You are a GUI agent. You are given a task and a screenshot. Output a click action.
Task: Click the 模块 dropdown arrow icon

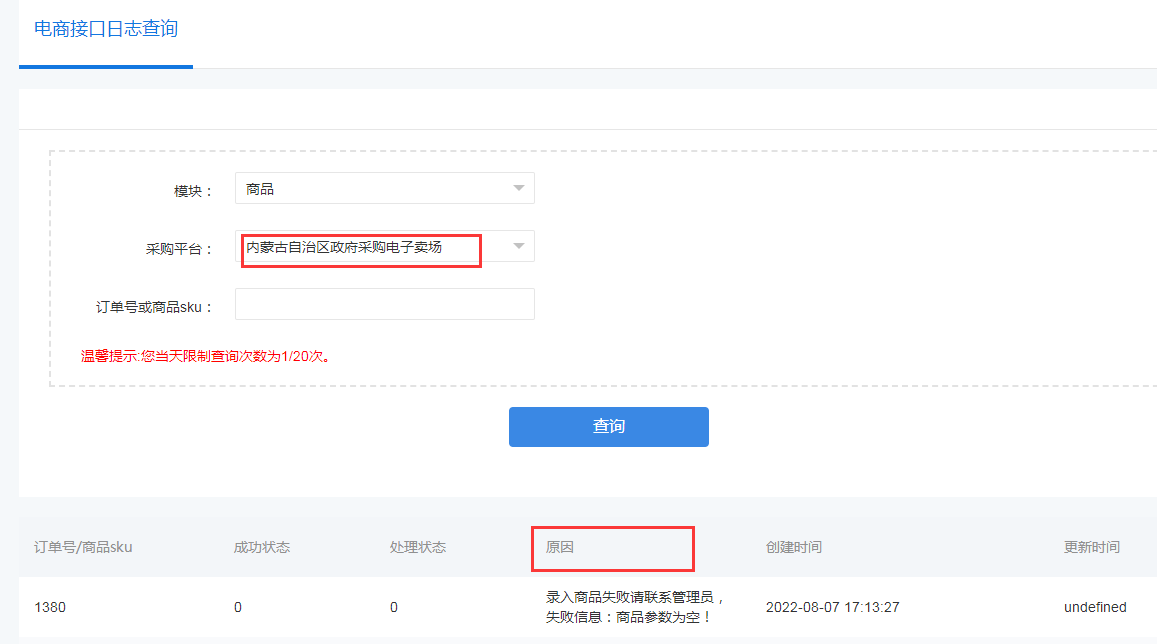pyautogui.click(x=518, y=188)
